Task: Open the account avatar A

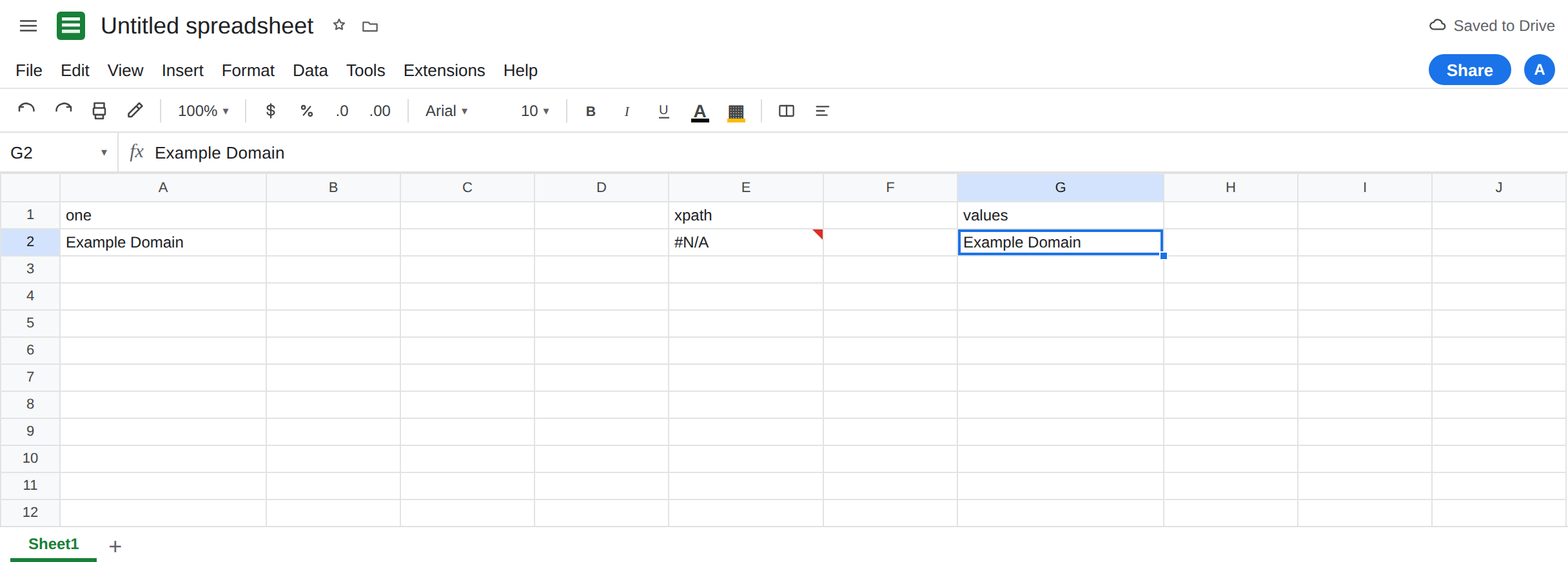Action: [x=1540, y=70]
